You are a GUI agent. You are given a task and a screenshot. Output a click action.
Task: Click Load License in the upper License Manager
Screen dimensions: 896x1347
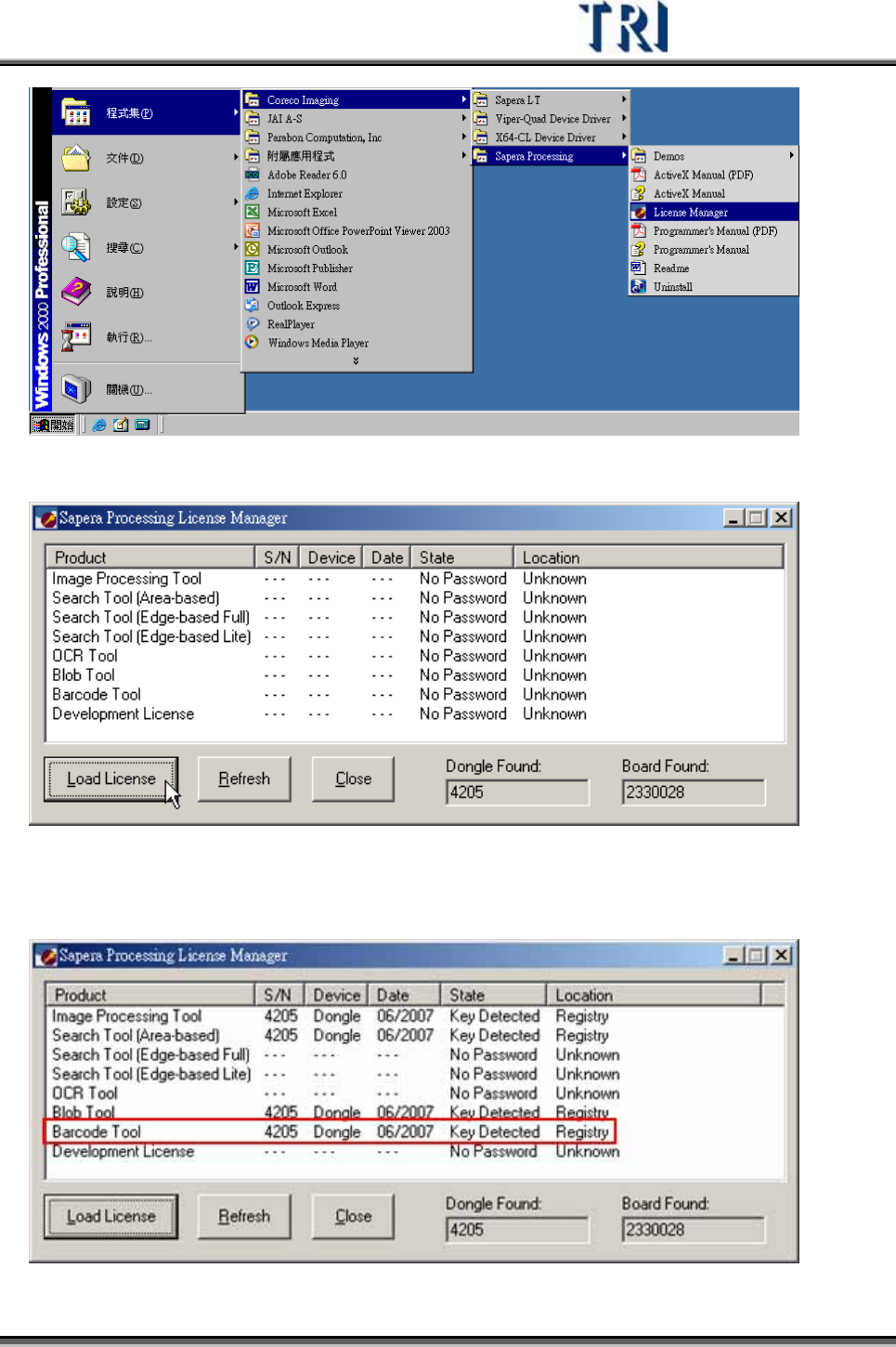pos(111,778)
